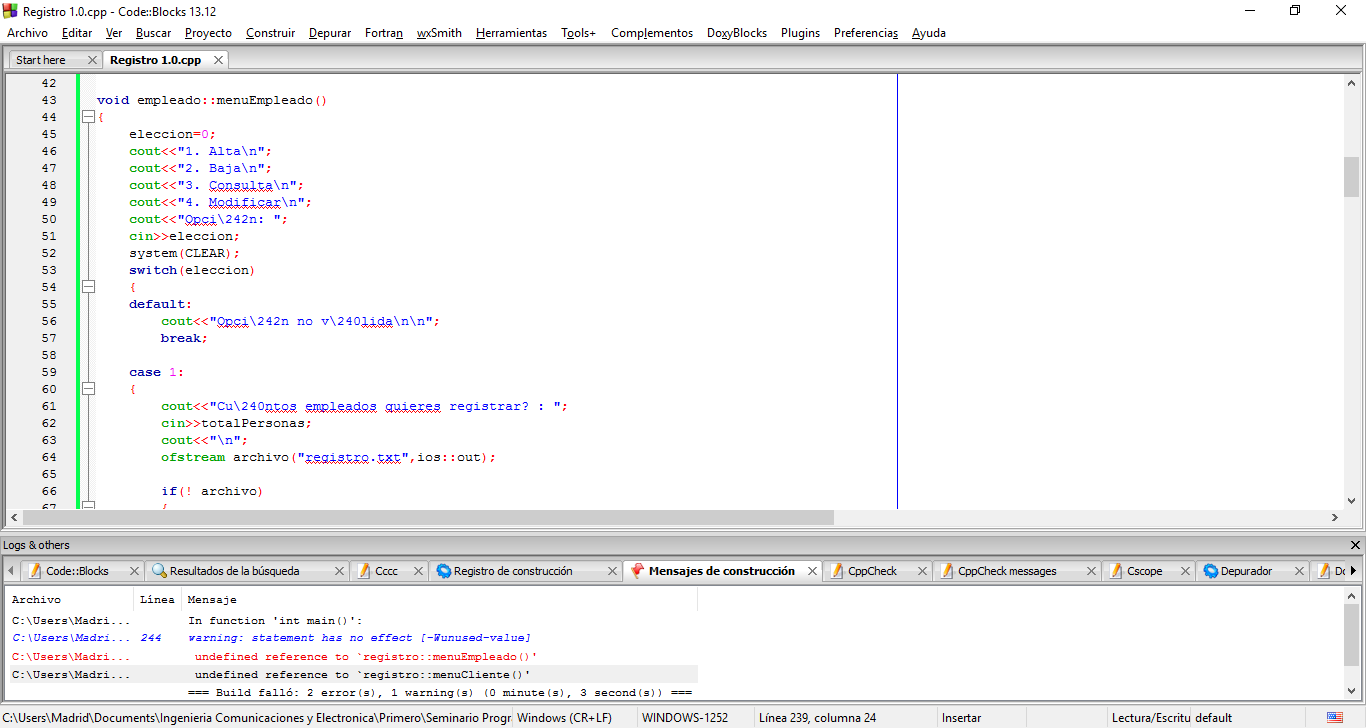The height and width of the screenshot is (728, 1366).
Task: Open the Preferencias menu
Action: [866, 33]
